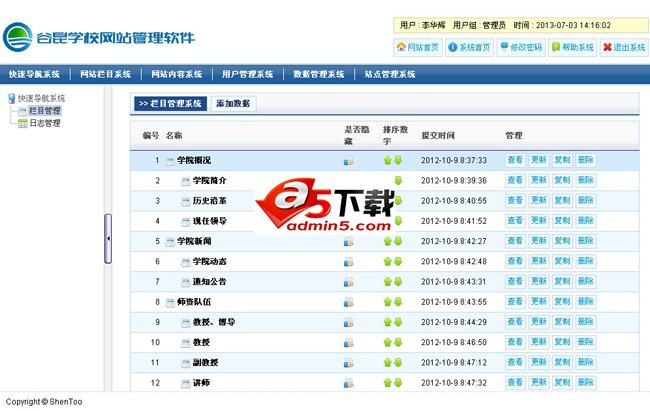
Task: Move row 10 教授 up
Action: point(388,342)
